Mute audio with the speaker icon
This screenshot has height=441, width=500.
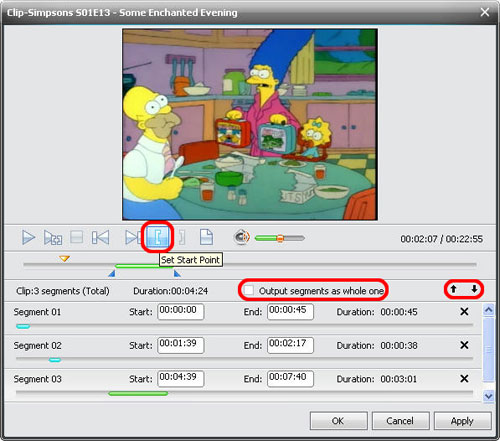(x=242, y=238)
